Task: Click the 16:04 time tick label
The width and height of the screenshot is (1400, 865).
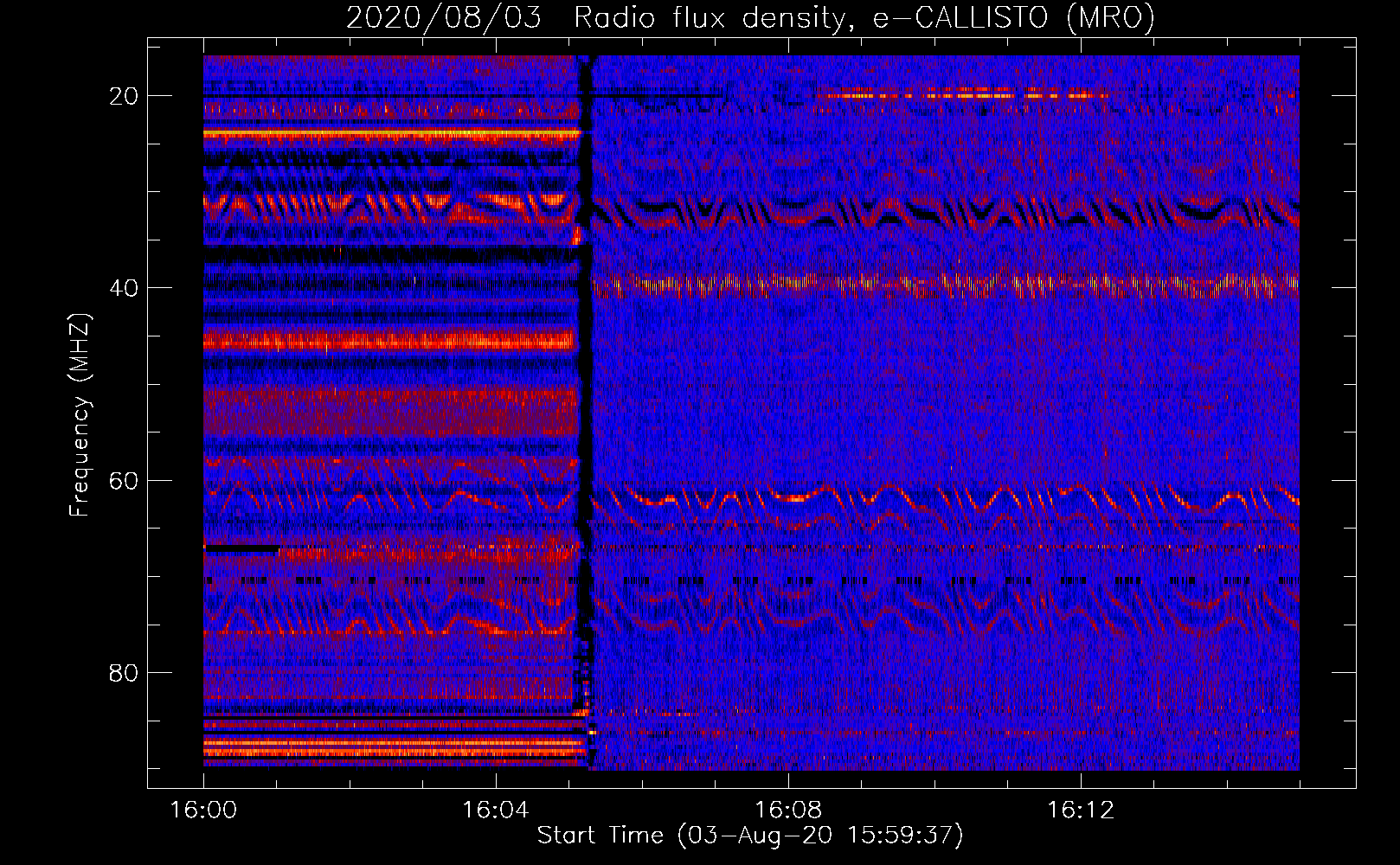Action: [x=496, y=811]
